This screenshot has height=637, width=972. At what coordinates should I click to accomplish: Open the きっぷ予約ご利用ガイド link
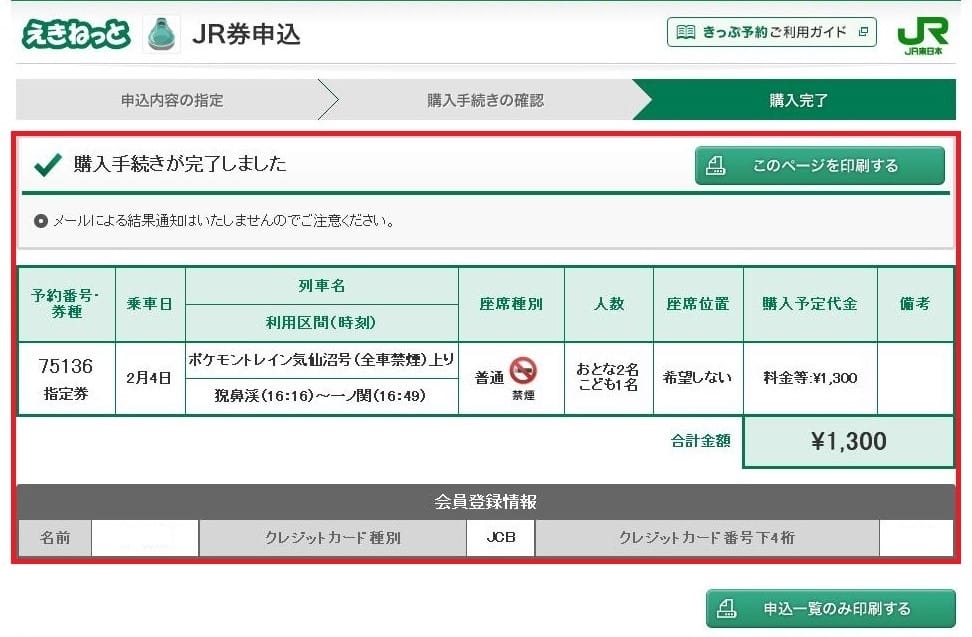(772, 32)
